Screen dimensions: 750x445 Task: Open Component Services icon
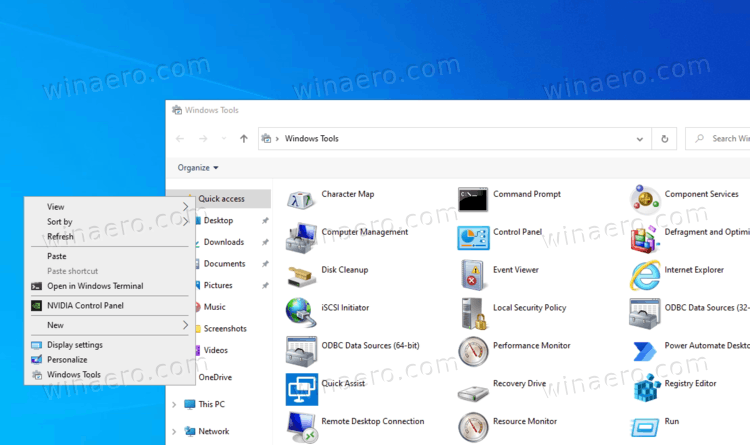point(644,200)
